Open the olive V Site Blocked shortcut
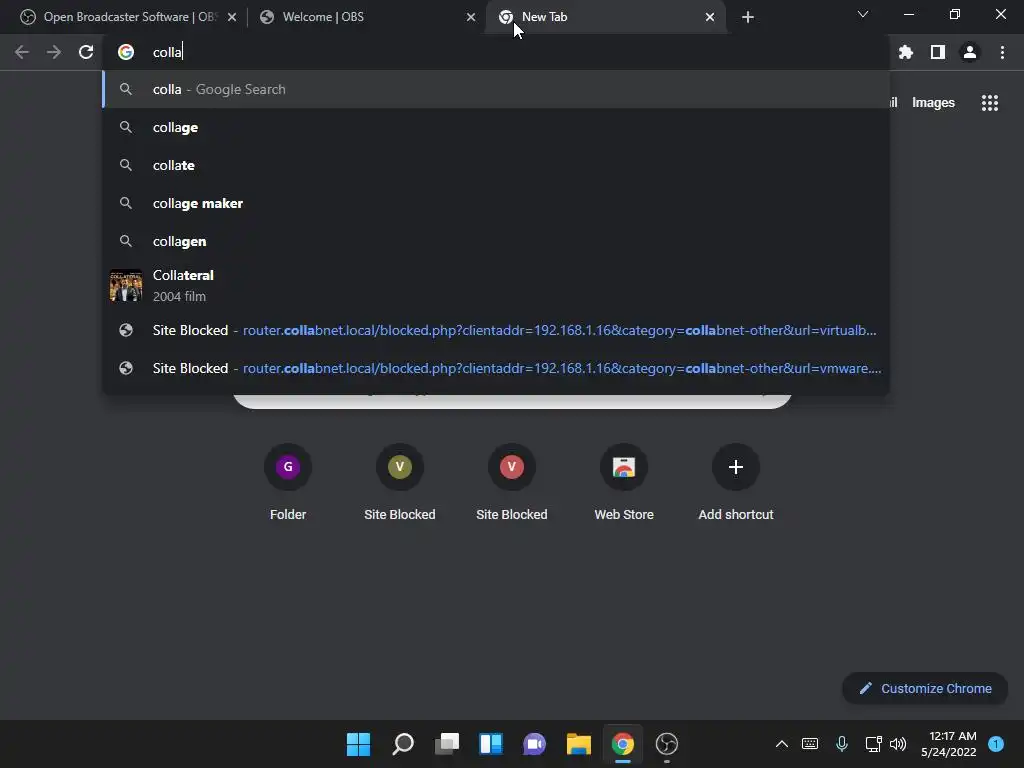This screenshot has height=768, width=1024. pos(400,483)
